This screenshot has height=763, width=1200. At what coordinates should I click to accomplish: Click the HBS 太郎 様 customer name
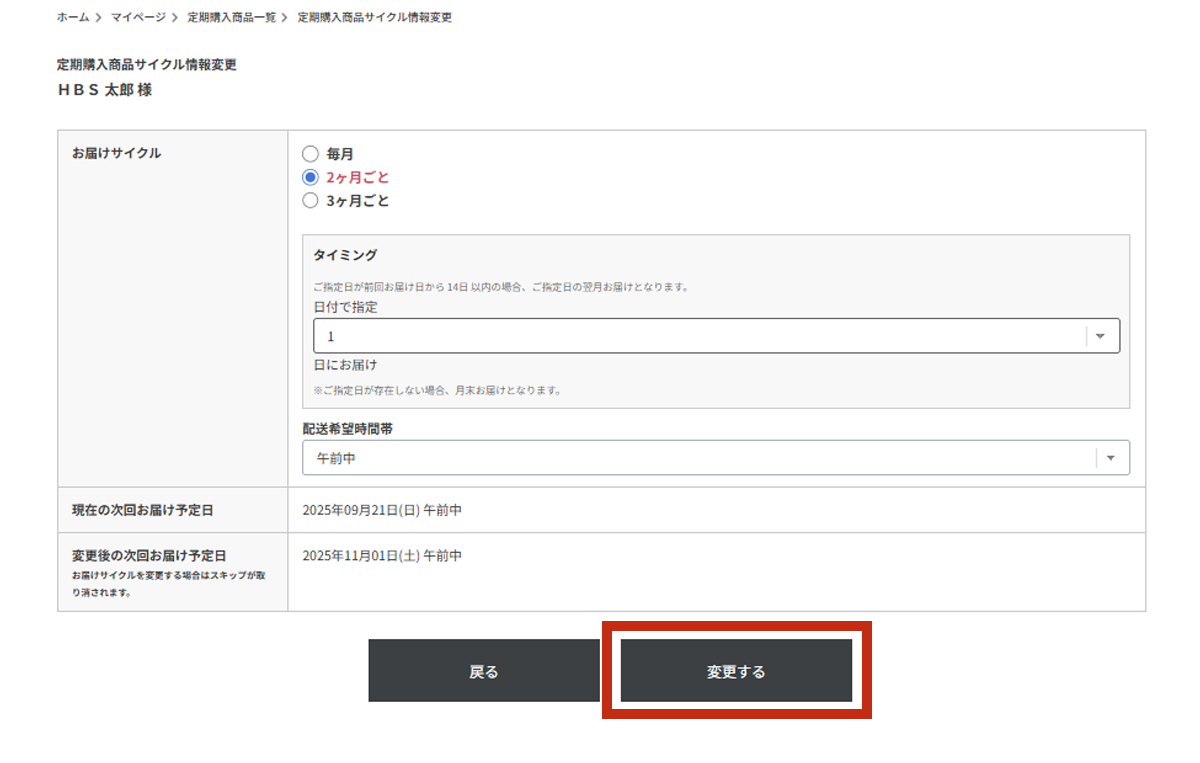[x=105, y=90]
